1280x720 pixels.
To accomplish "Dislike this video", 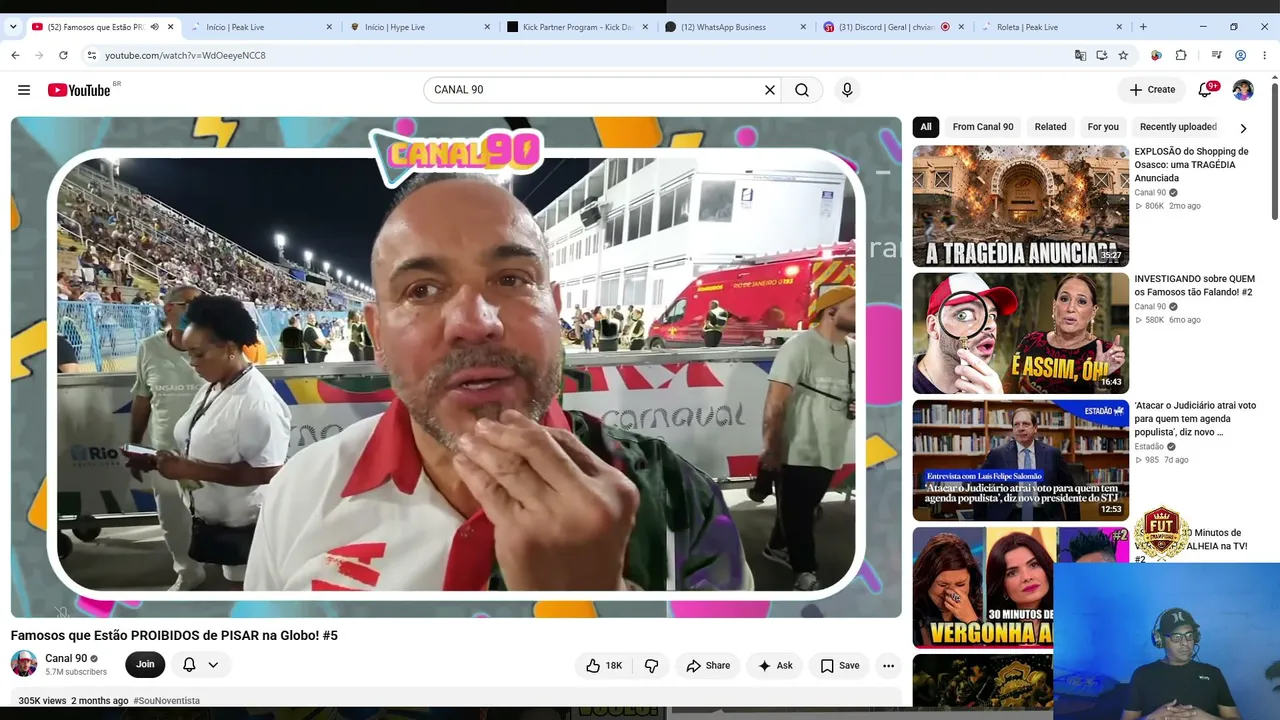I will click(651, 665).
